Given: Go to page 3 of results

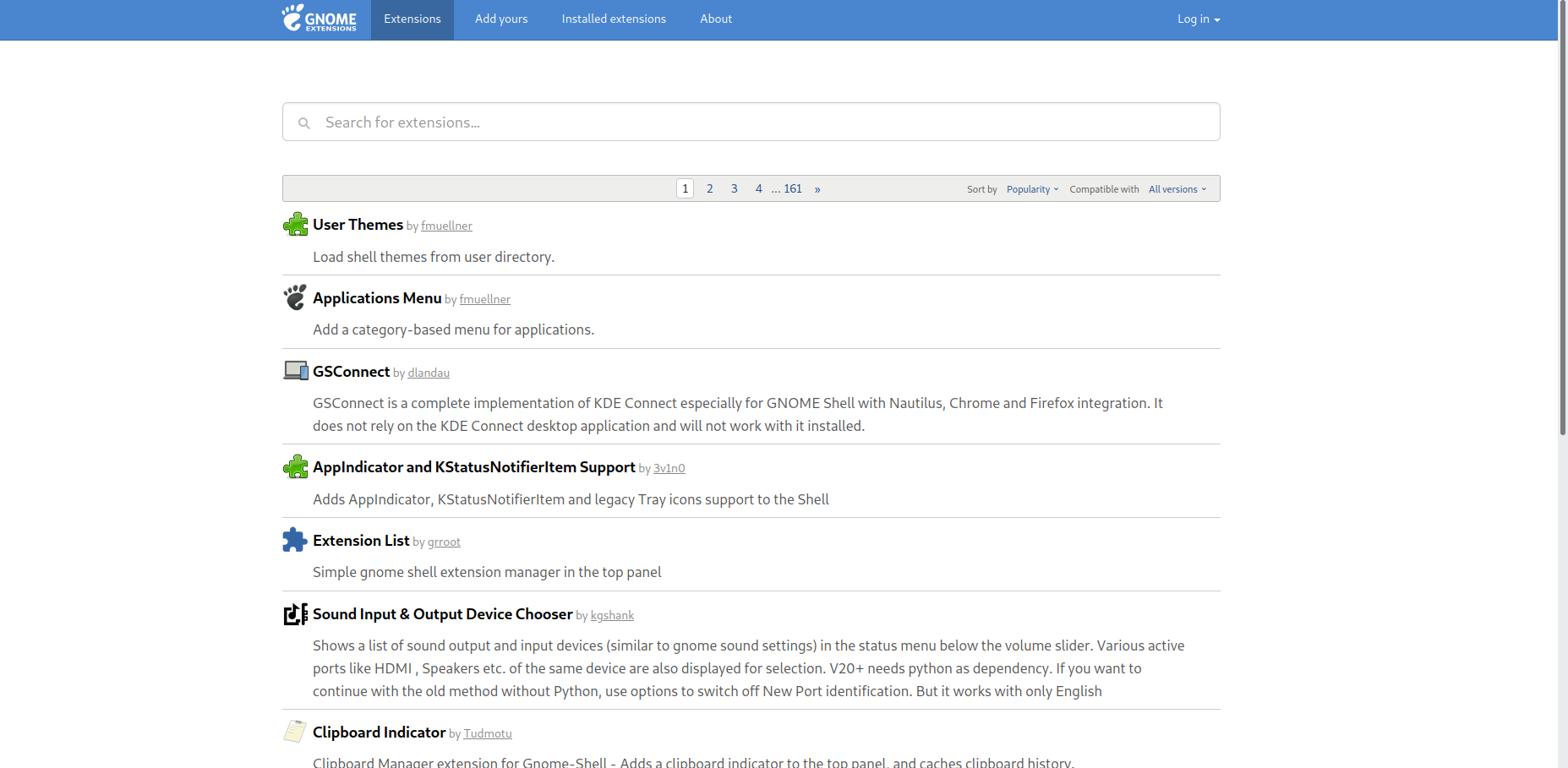Looking at the screenshot, I should [x=735, y=188].
